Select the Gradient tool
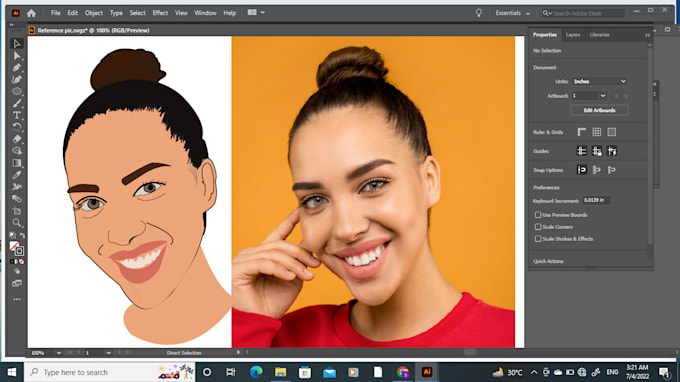This screenshot has height=382, width=680. tap(17, 163)
